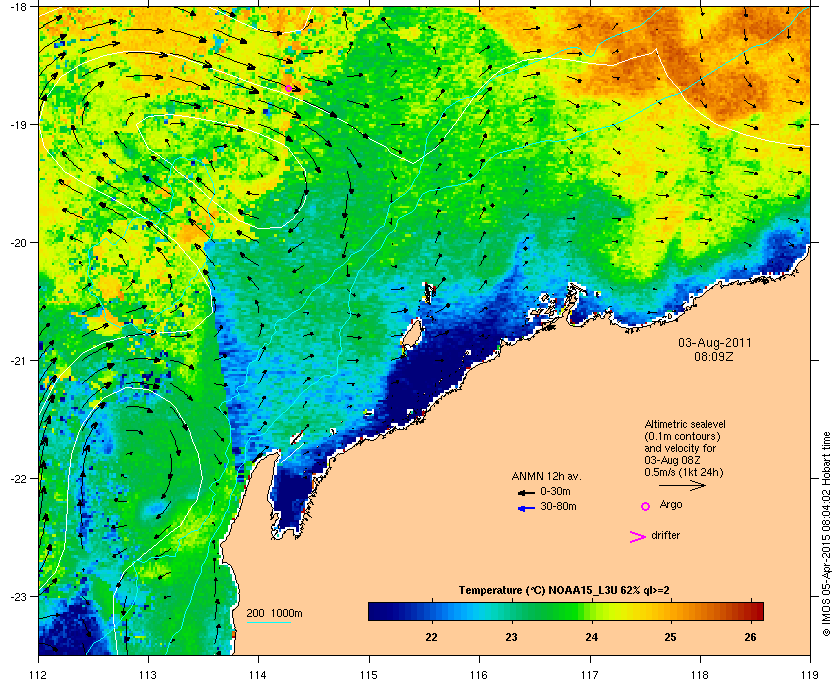Viewport: 840px width, 680px height.
Task: Click the '30-80m' legend label
Action: point(558,506)
